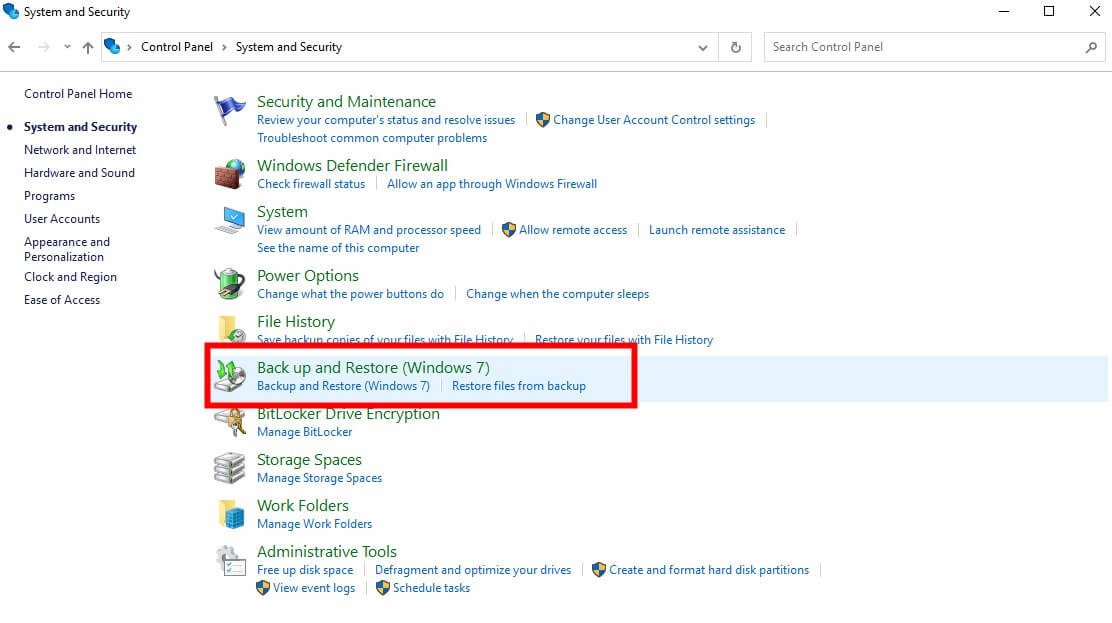Screen dimensions: 1112x623
Task: Open Power Options heading
Action: coord(308,275)
